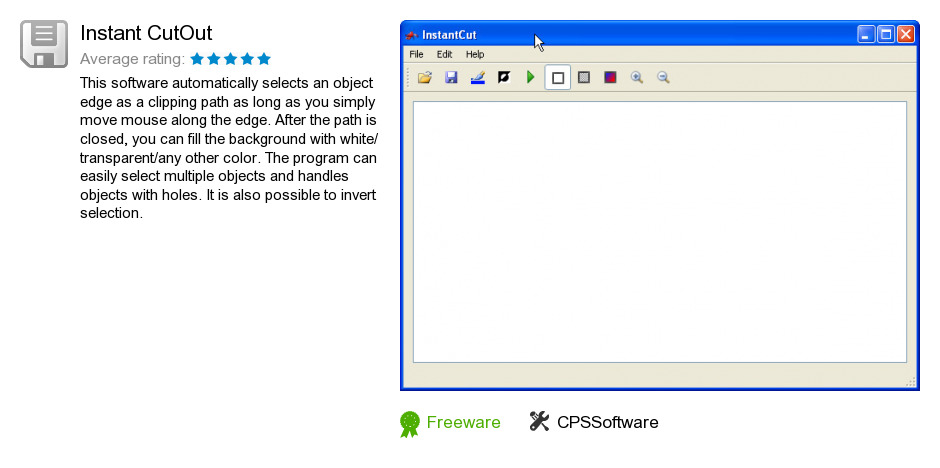Image resolution: width=940 pixels, height=468 pixels.
Task: Minimize the InstantCut window
Action: tap(866, 34)
